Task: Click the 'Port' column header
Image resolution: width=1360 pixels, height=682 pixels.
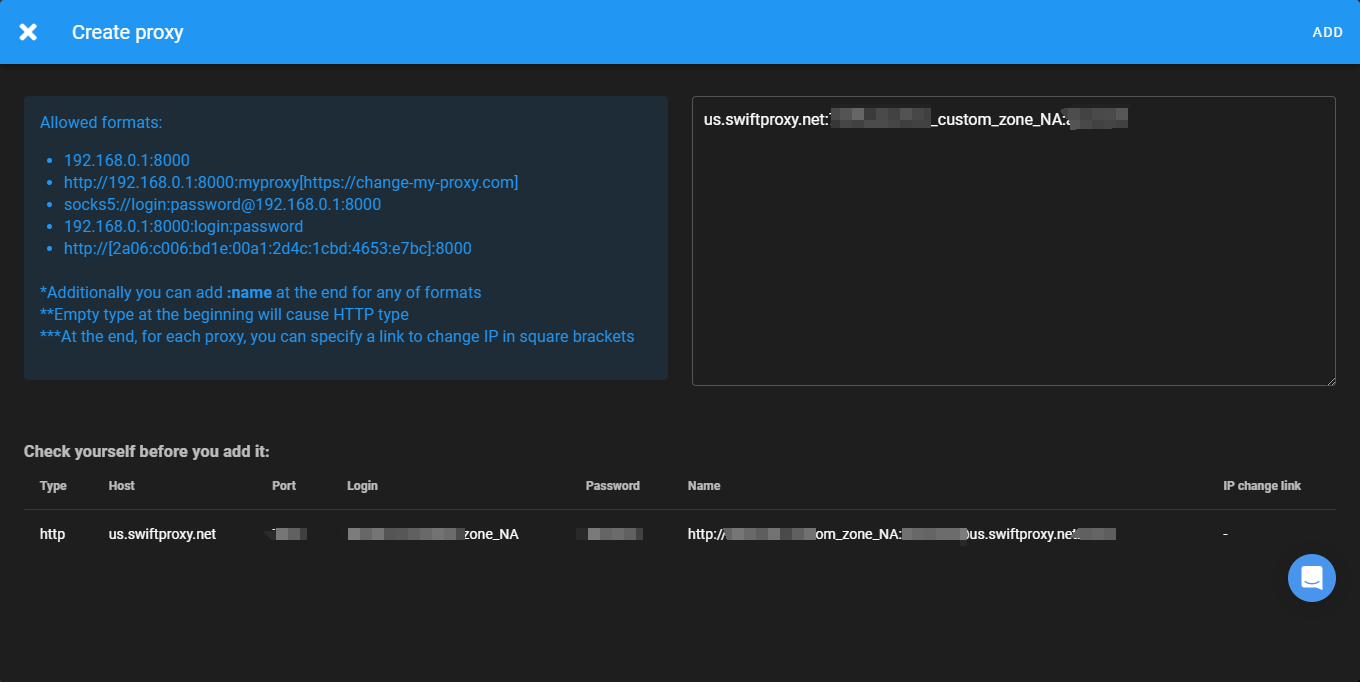Action: tap(284, 486)
